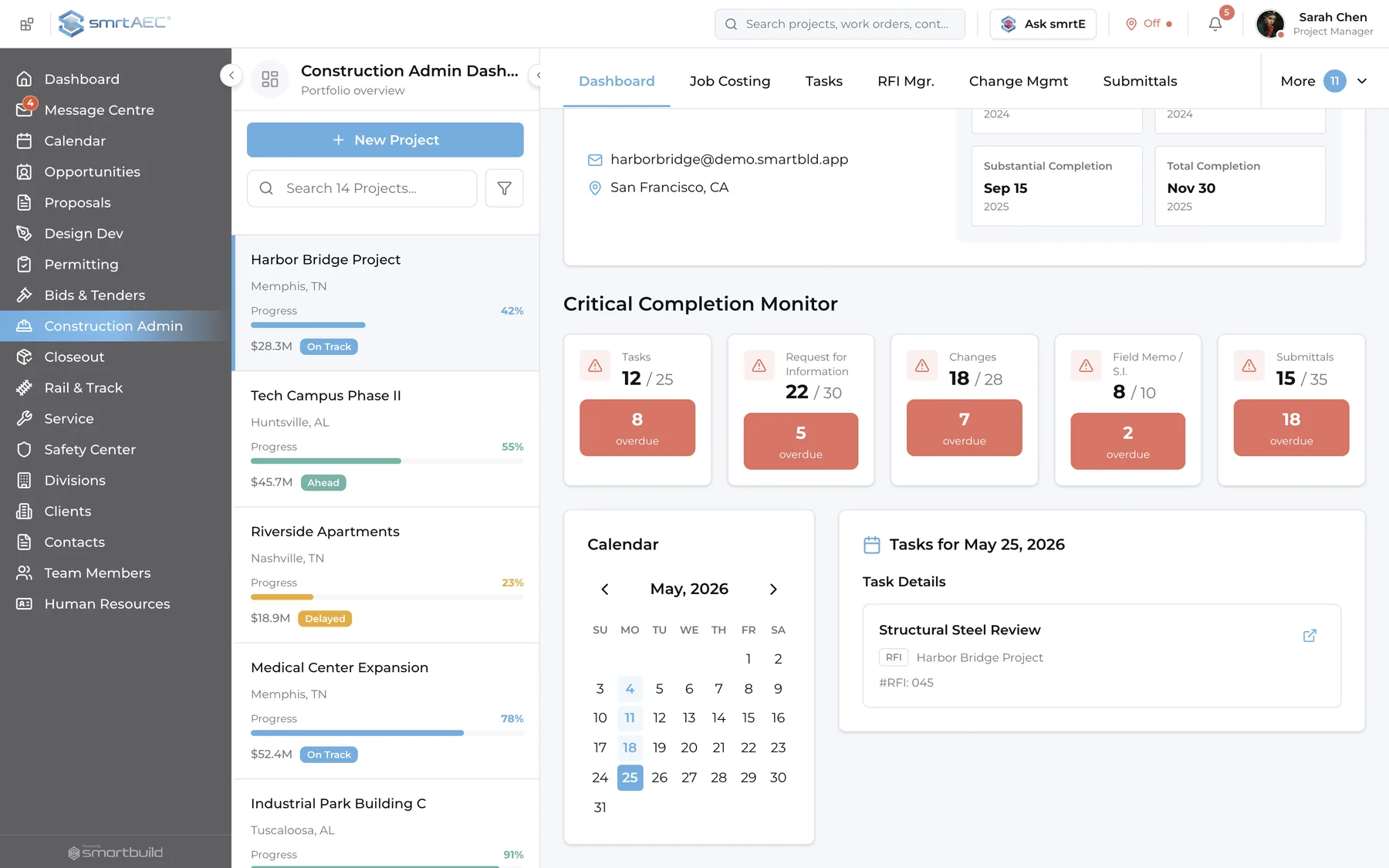Go to Calendar in the sidebar
This screenshot has width=1389, height=868.
click(x=116, y=140)
